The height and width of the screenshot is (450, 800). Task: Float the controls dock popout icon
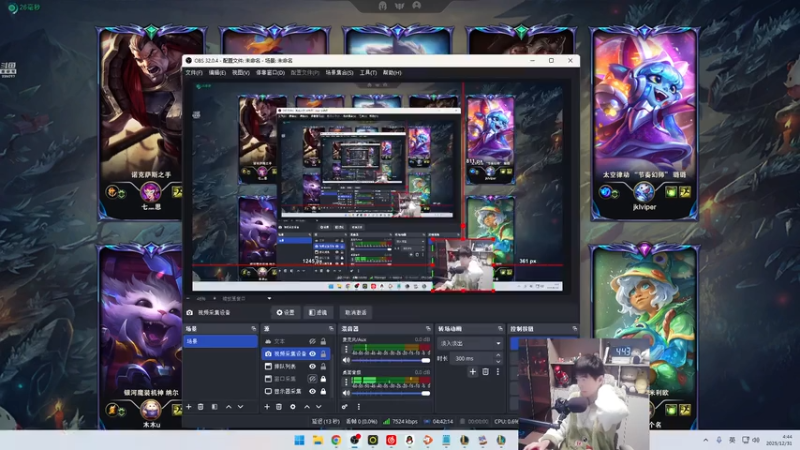[x=574, y=329]
